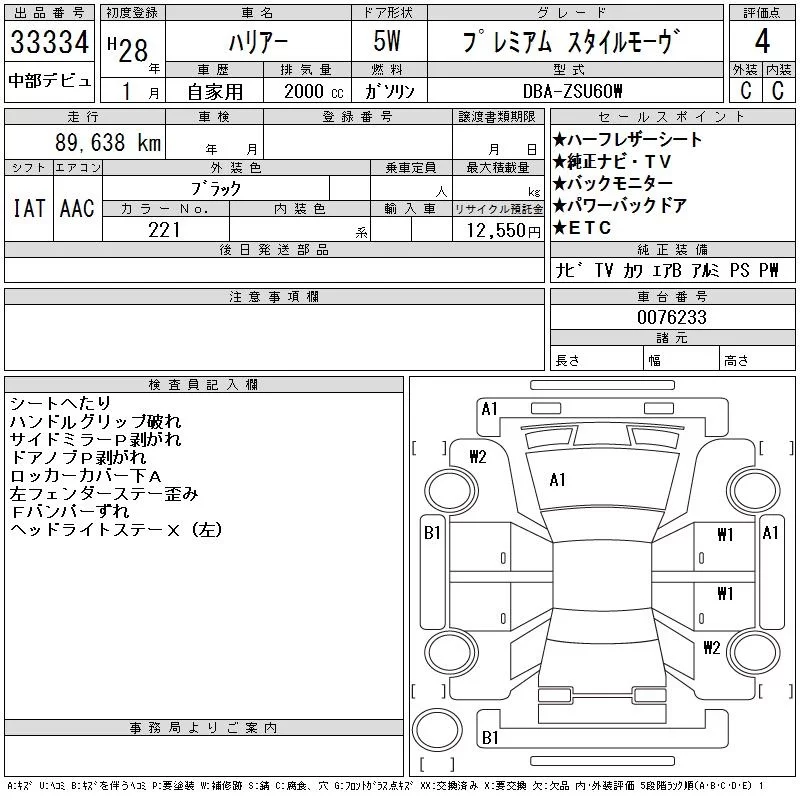Click the ★ハーフレザーシート sales point
The height and width of the screenshot is (800, 800).
click(x=628, y=140)
